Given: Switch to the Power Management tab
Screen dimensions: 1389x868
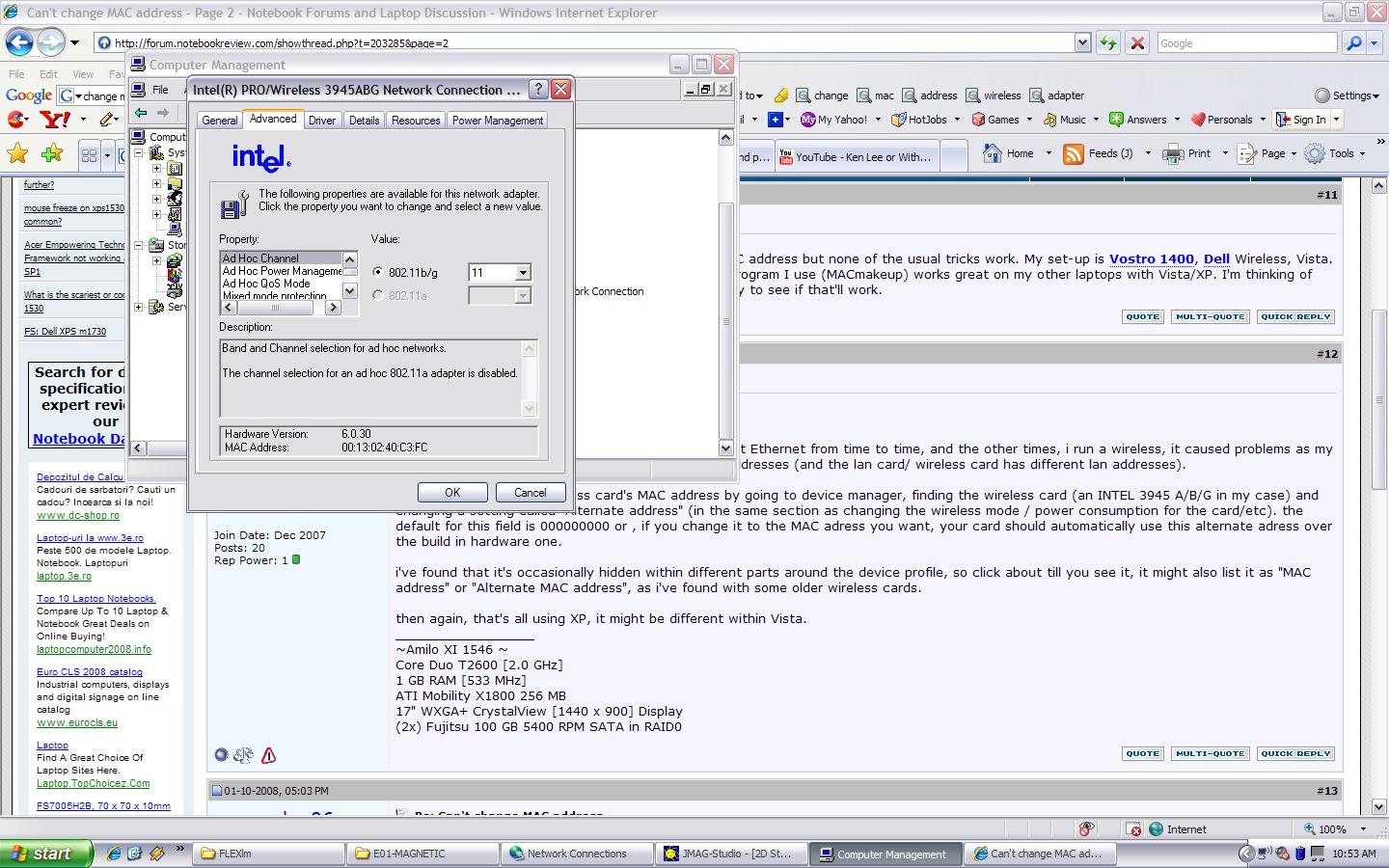Looking at the screenshot, I should pyautogui.click(x=498, y=121).
